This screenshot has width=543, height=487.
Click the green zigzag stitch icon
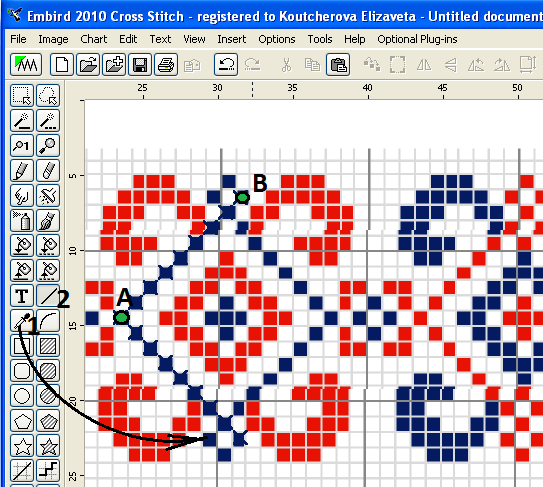point(26,64)
